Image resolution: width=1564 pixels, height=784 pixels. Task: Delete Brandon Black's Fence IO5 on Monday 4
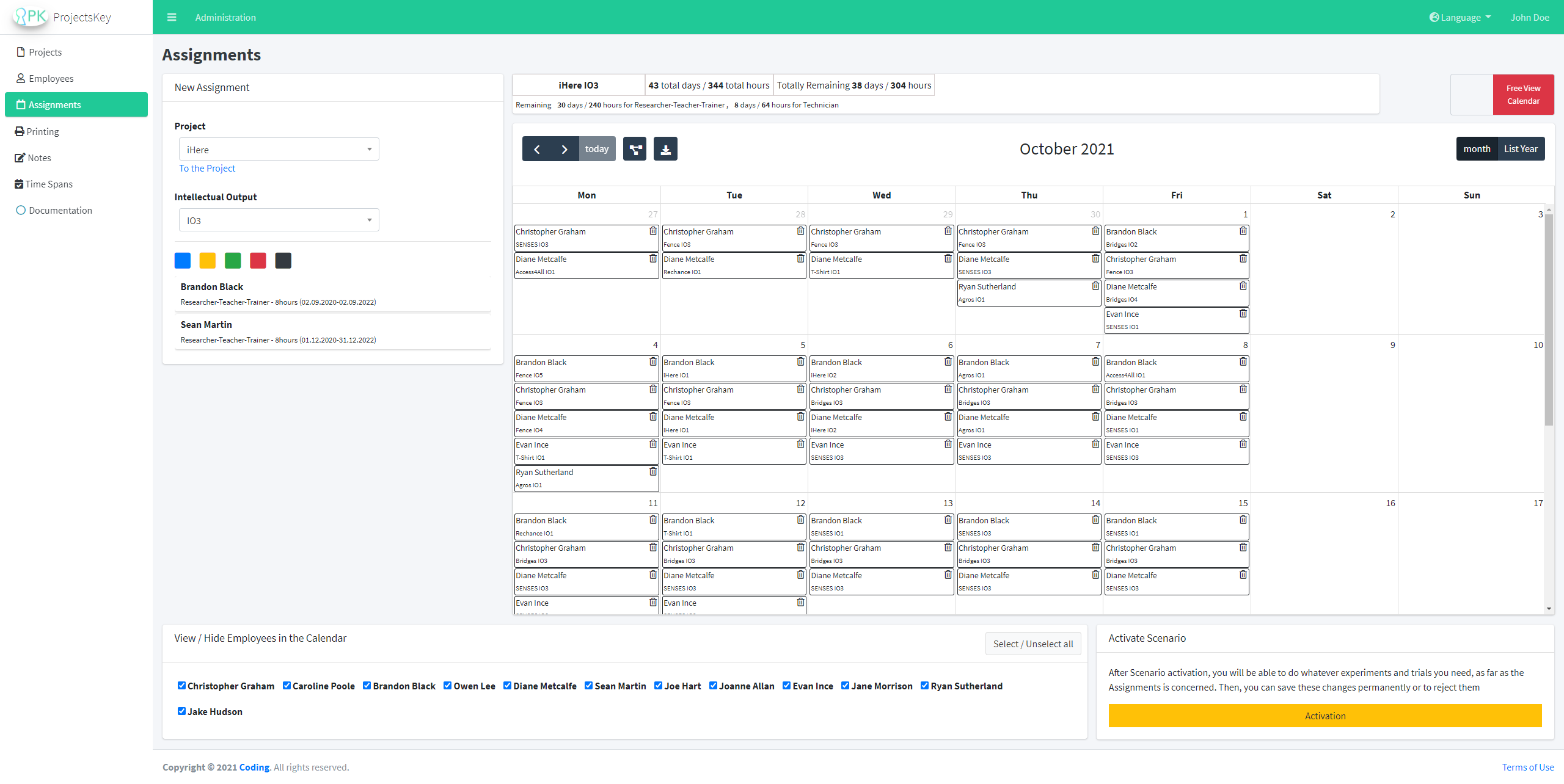652,361
